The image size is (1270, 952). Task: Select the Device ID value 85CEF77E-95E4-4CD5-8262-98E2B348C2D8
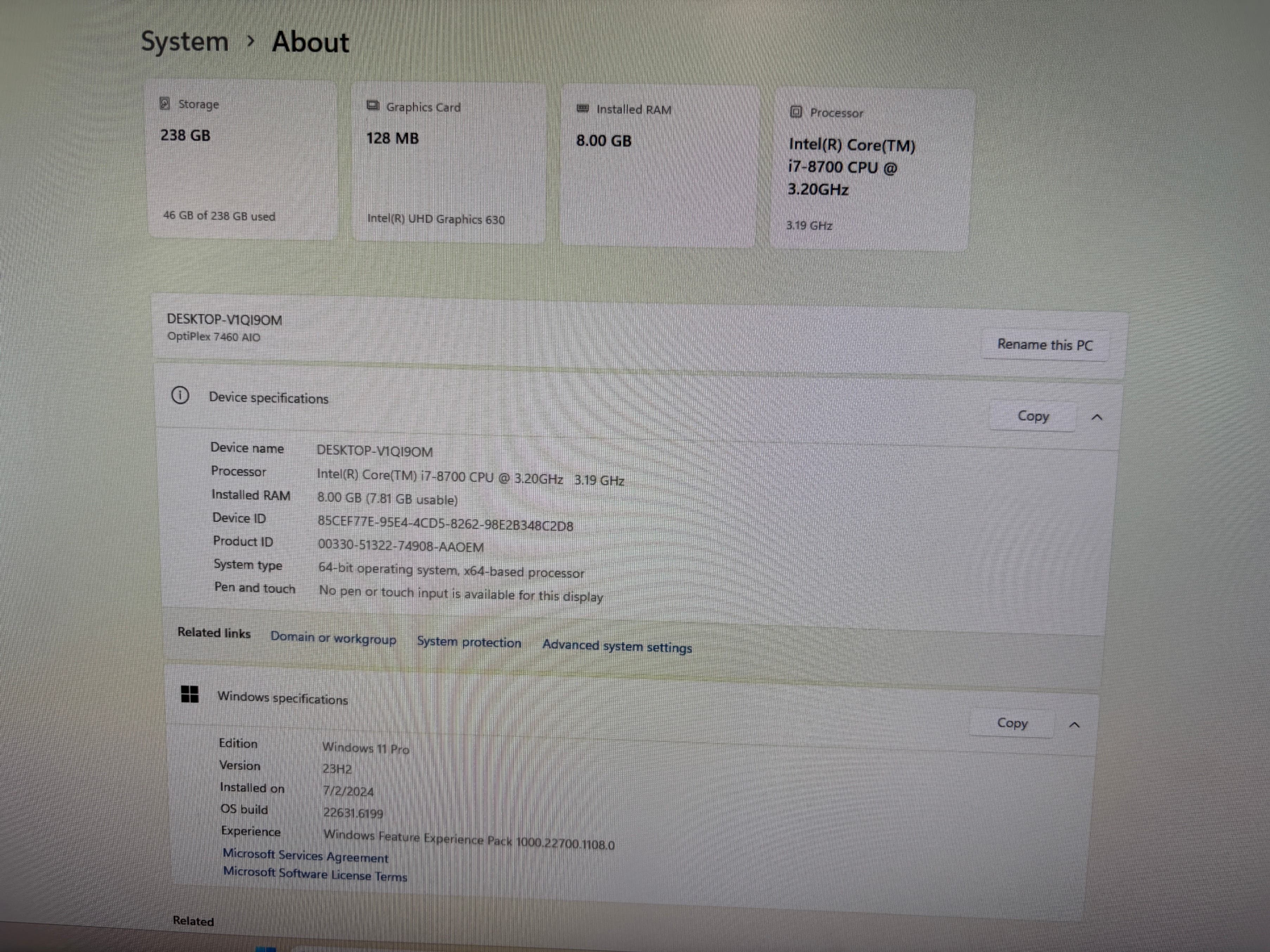(x=445, y=523)
